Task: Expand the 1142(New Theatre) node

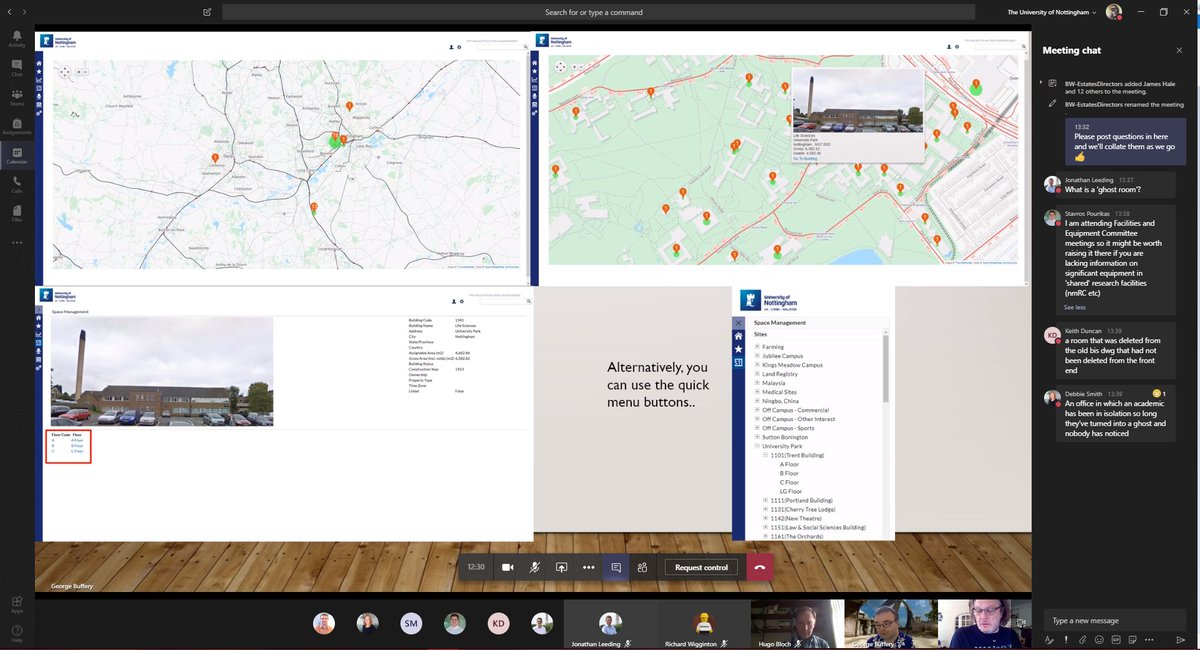Action: (766, 518)
